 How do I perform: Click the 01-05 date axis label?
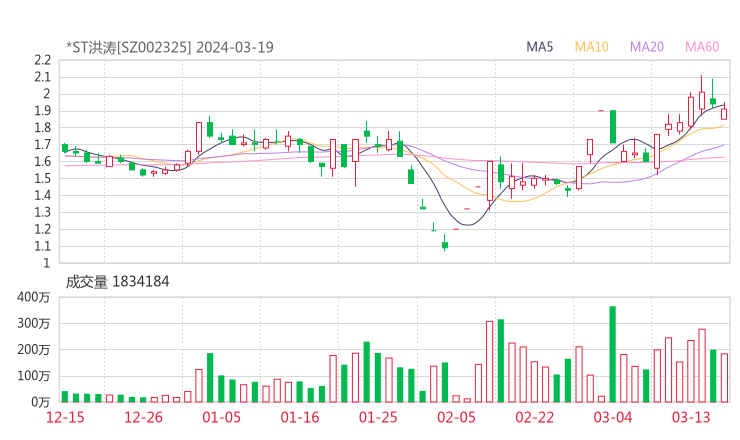(221, 417)
